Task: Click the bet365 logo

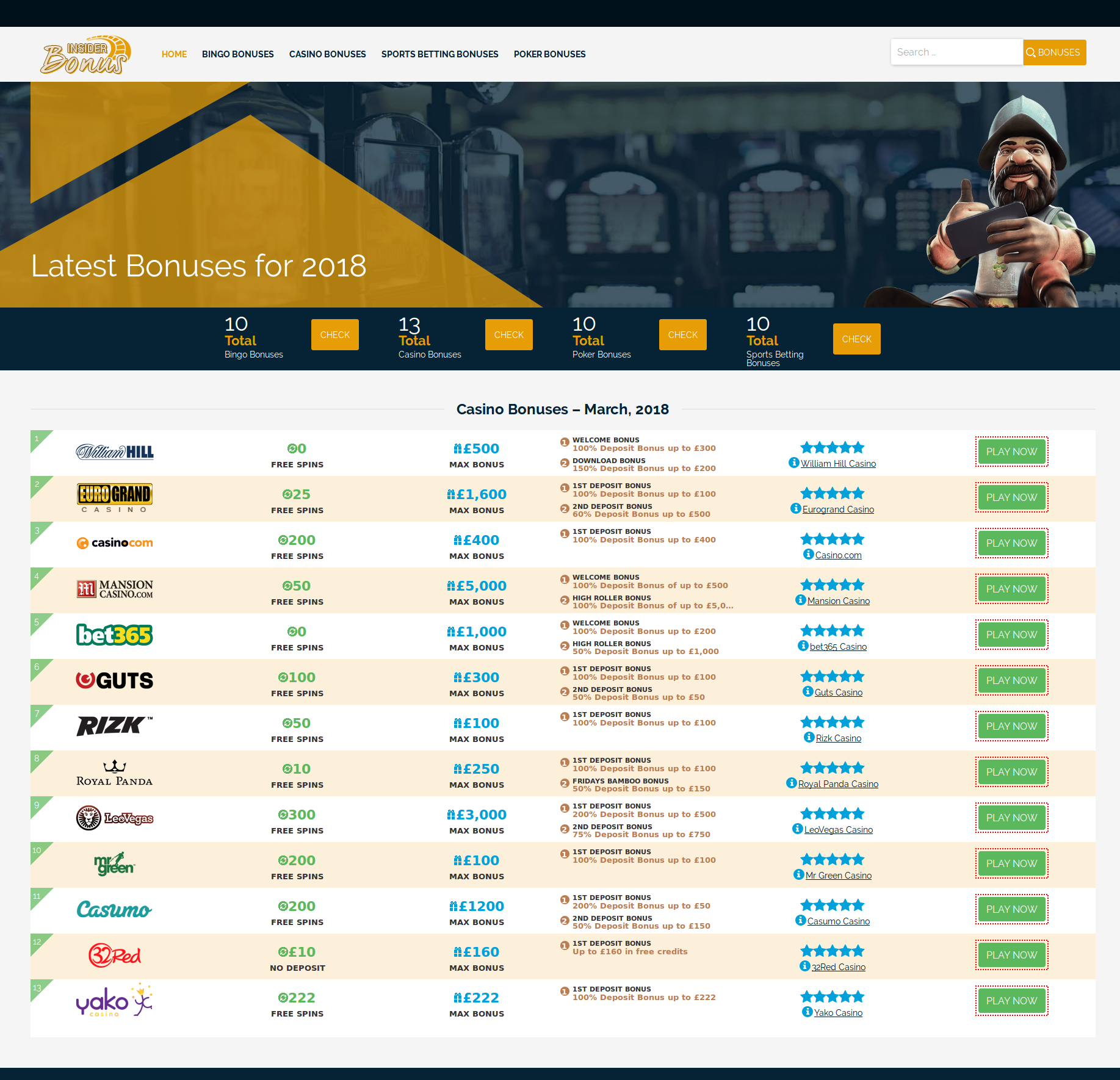Action: tap(115, 635)
